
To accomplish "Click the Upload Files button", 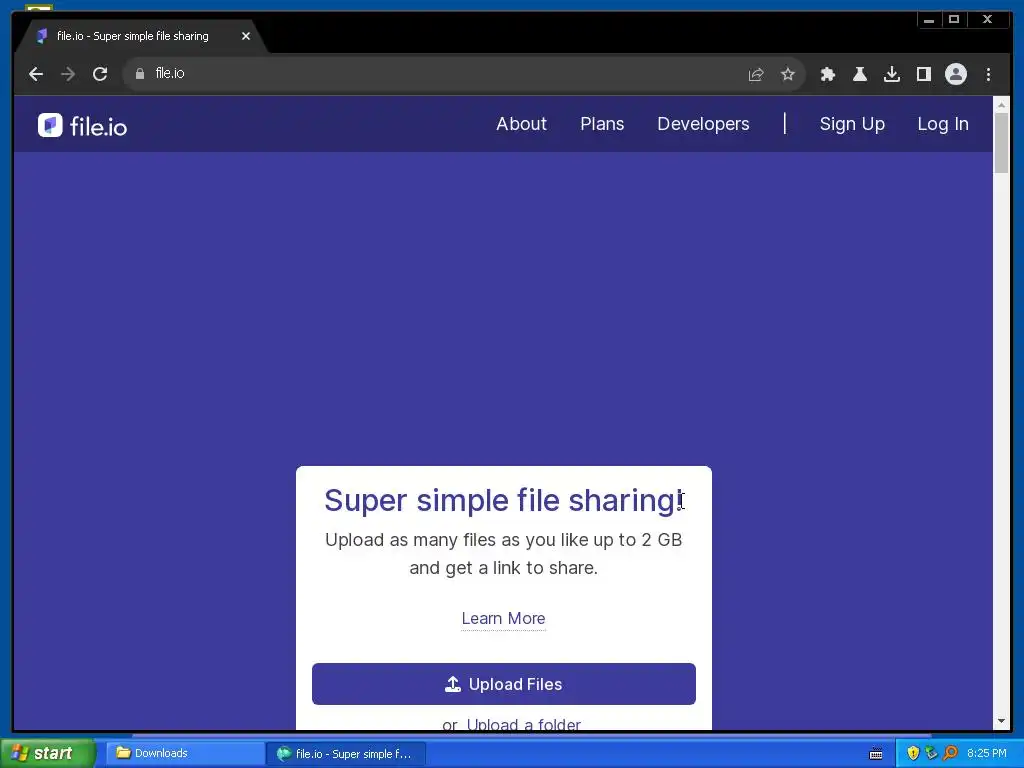I will 504,684.
